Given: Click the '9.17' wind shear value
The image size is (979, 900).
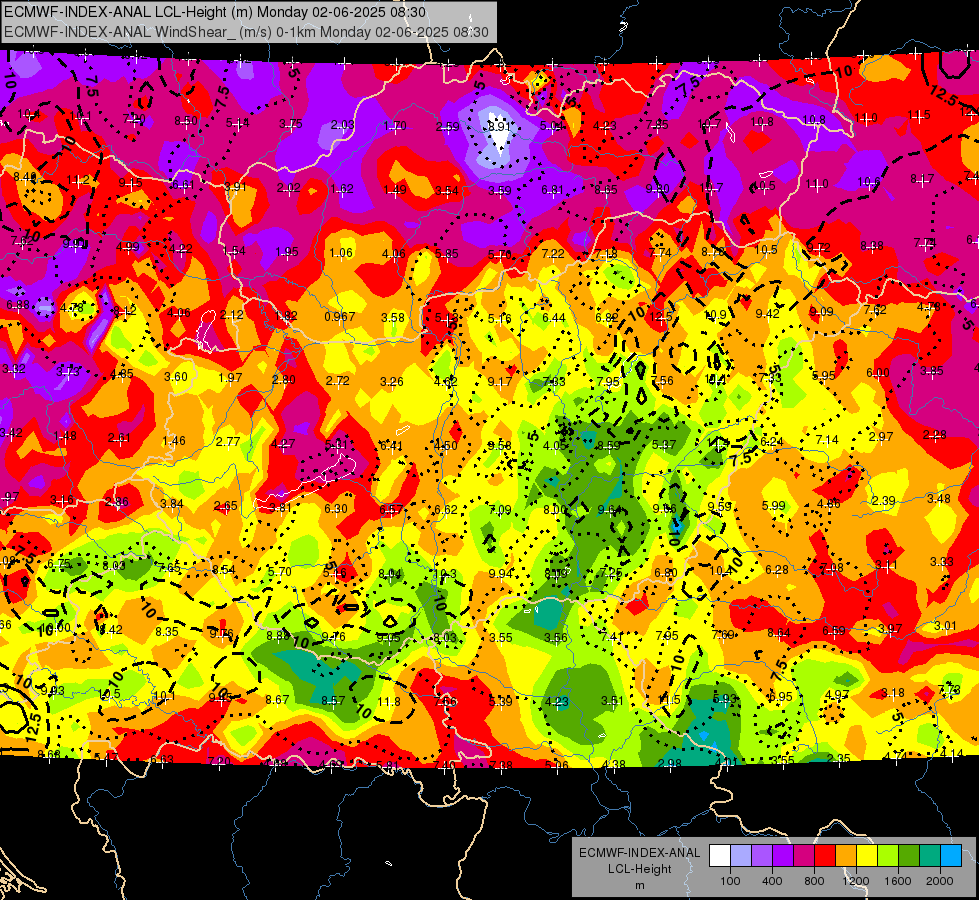Looking at the screenshot, I should [x=499, y=381].
